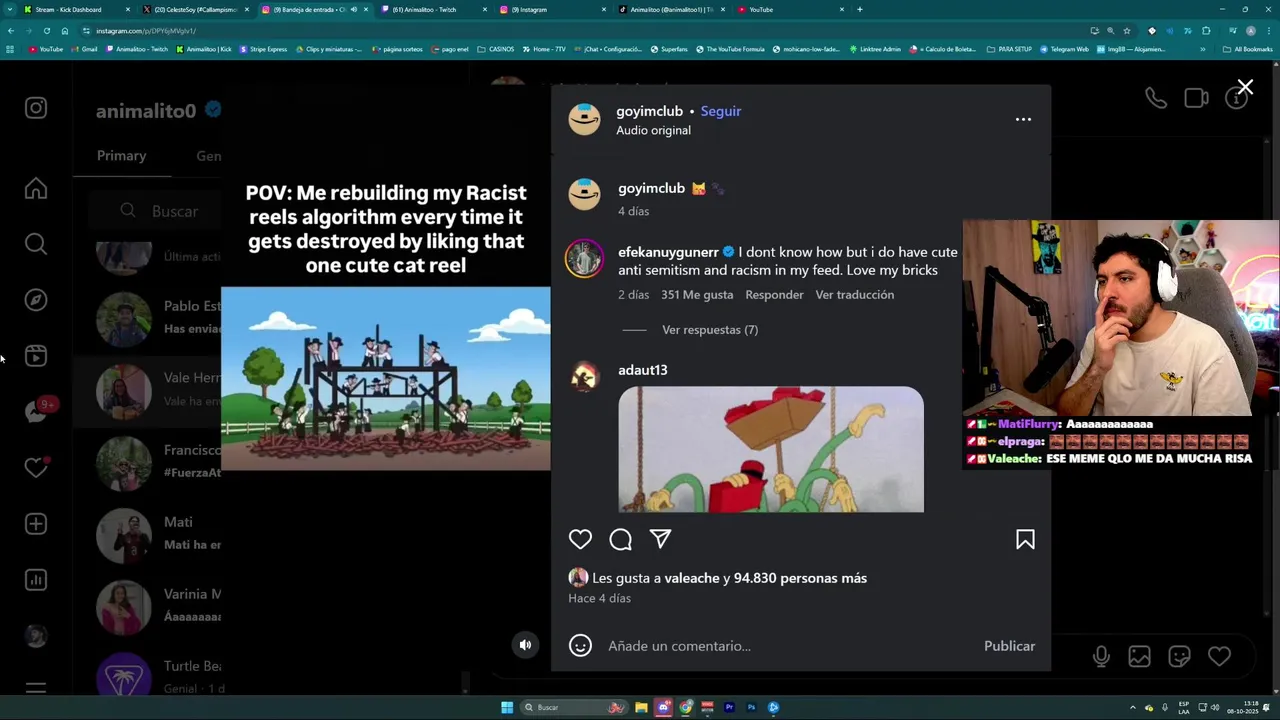
Task: Click the Create plus icon in the sidebar
Action: coord(36,524)
